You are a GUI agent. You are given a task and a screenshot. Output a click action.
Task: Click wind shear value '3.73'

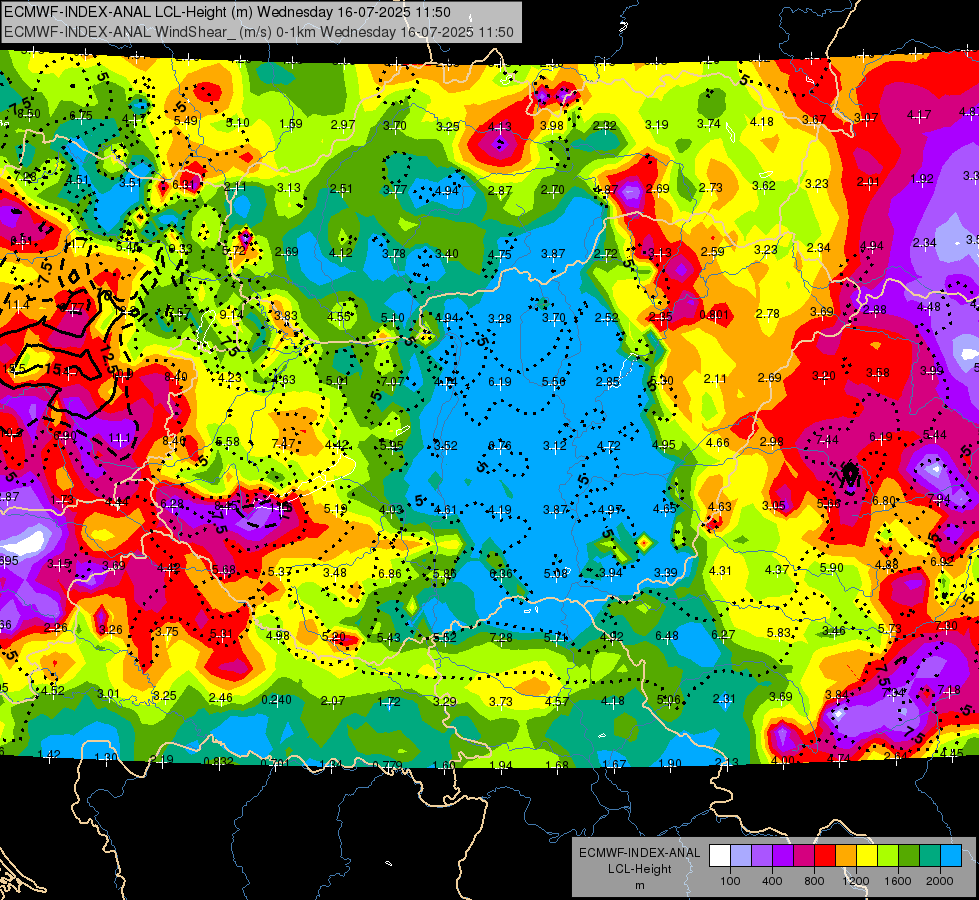pyautogui.click(x=501, y=702)
